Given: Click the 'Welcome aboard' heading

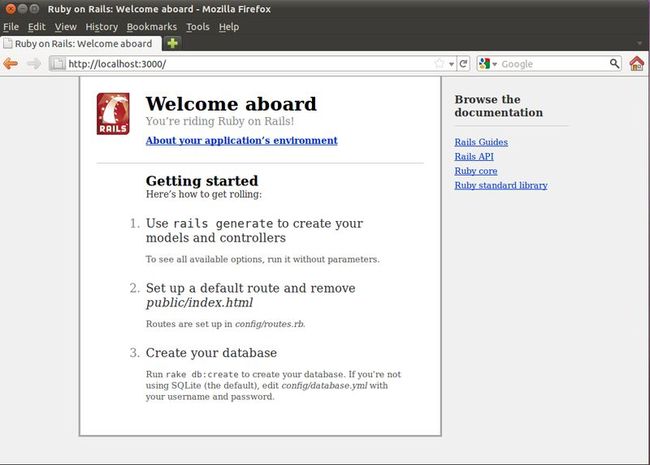Looking at the screenshot, I should (x=231, y=104).
